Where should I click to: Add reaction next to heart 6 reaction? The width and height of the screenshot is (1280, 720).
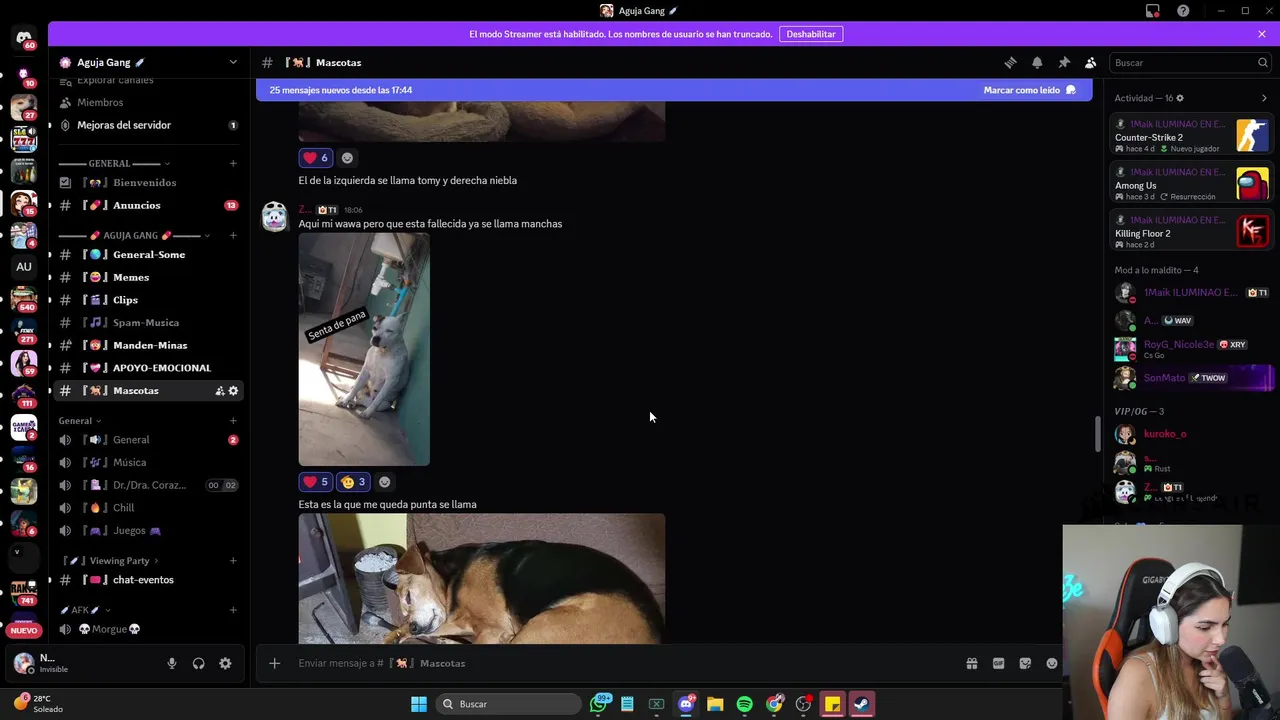pos(347,158)
